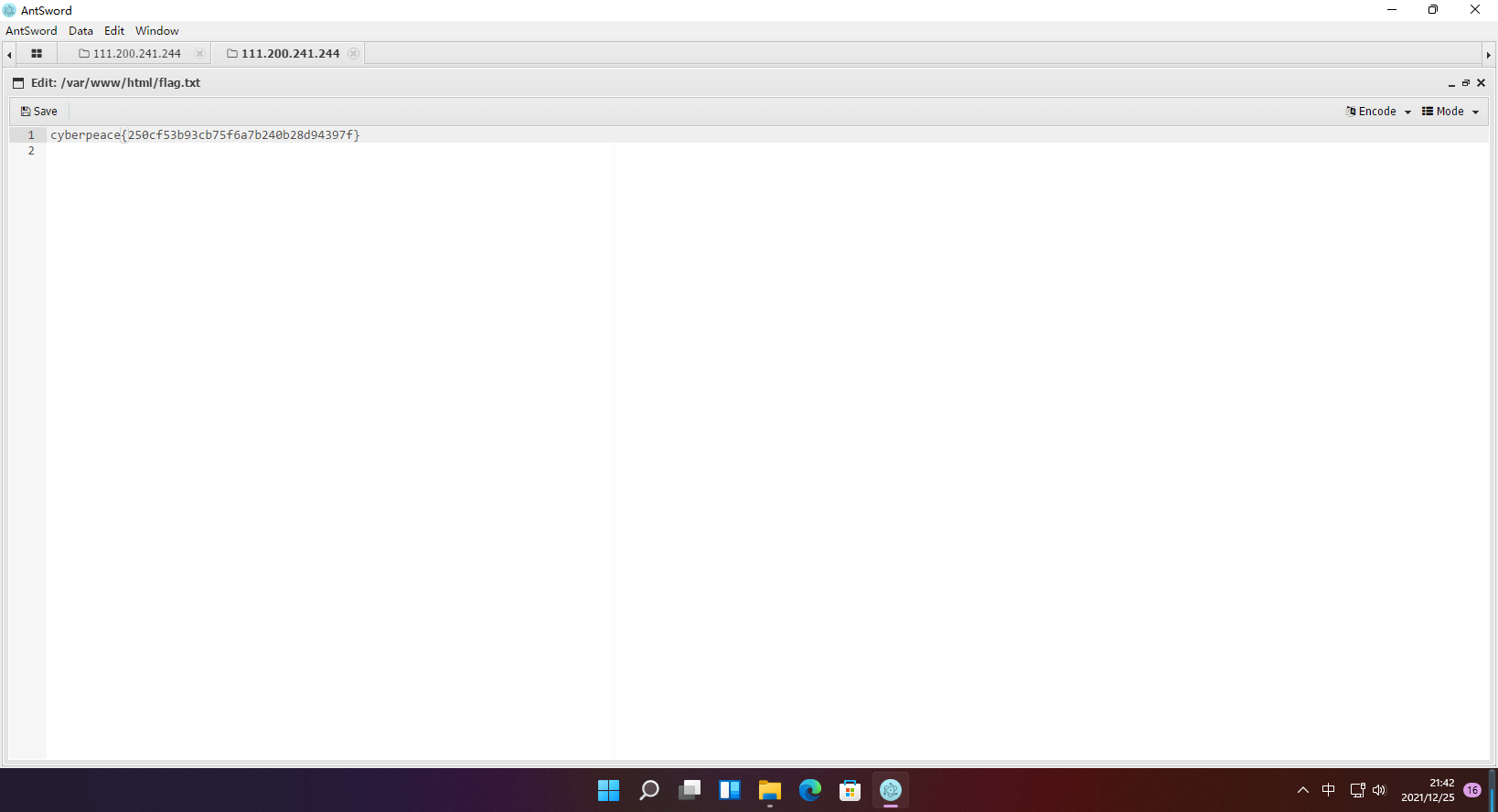The width and height of the screenshot is (1498, 812).
Task: Toggle Chinese input method indicator
Action: tap(1329, 790)
